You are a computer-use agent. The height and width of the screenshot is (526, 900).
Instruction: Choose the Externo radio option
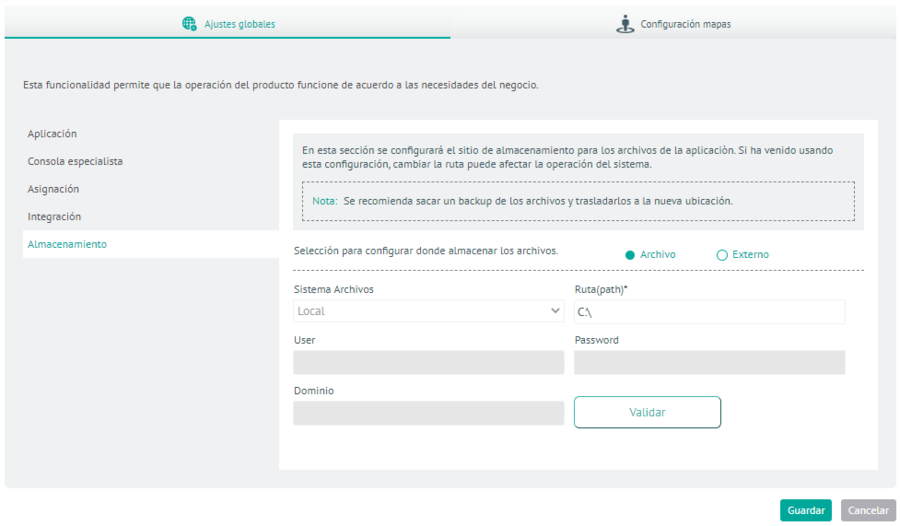pyautogui.click(x=722, y=255)
